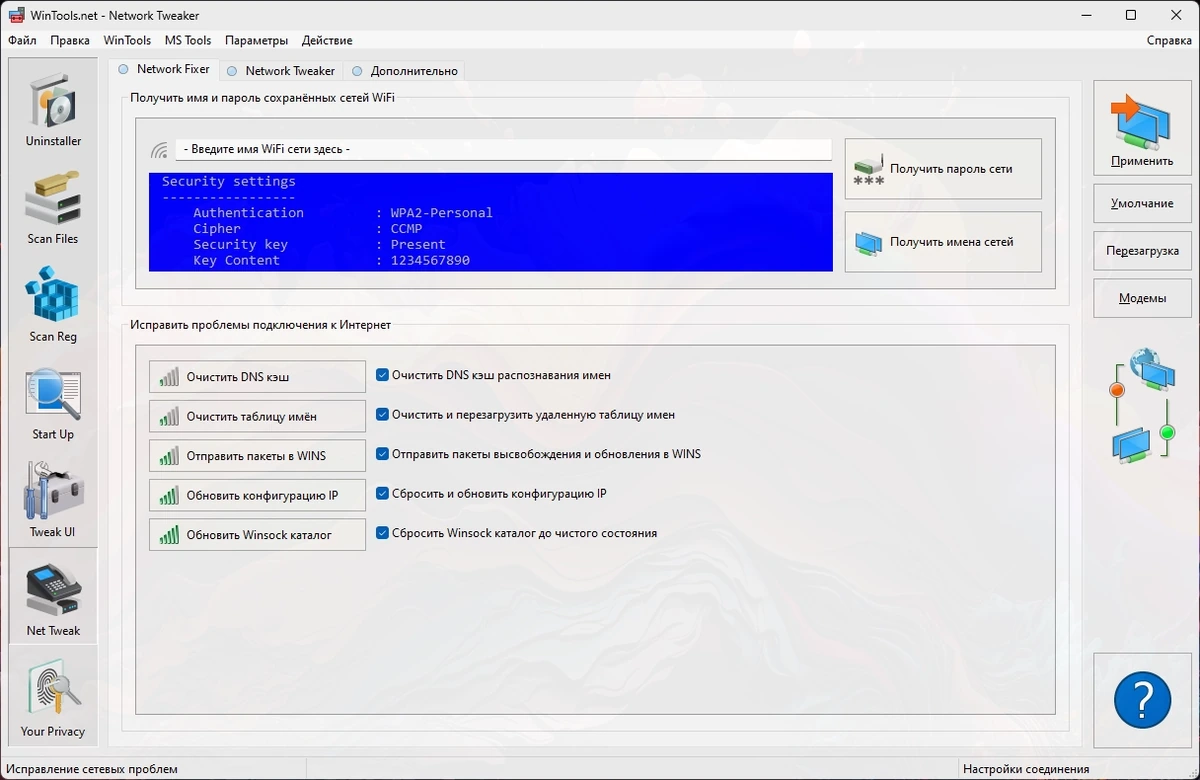The width and height of the screenshot is (1200, 780).
Task: Click Обновить конфигурацию IP button
Action: click(x=257, y=495)
